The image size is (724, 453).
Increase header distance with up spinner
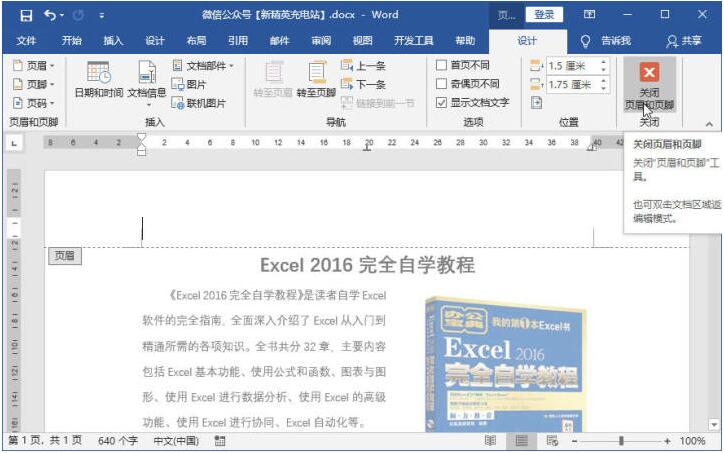pos(603,62)
